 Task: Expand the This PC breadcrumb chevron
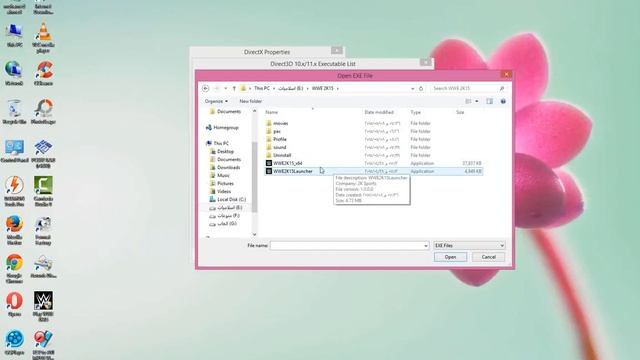274,89
